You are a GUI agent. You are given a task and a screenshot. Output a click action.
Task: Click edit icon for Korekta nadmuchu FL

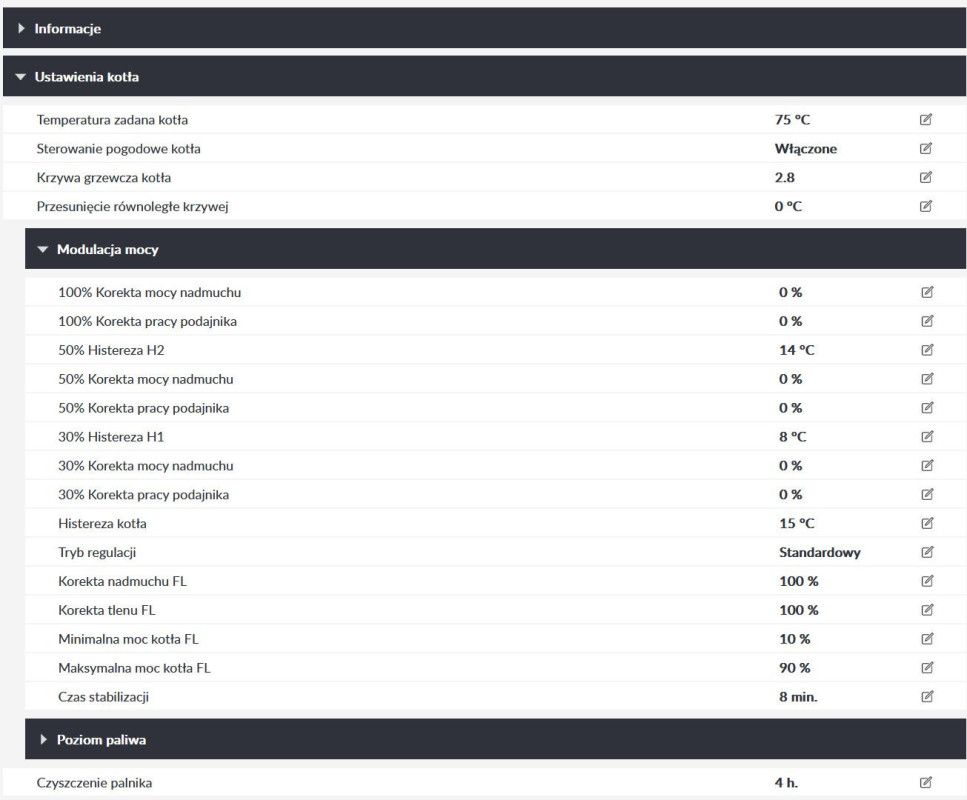(x=926, y=581)
